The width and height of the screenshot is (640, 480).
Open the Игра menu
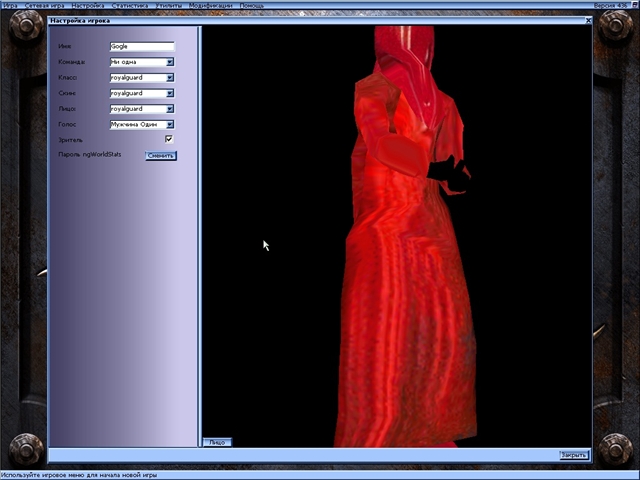10,5
